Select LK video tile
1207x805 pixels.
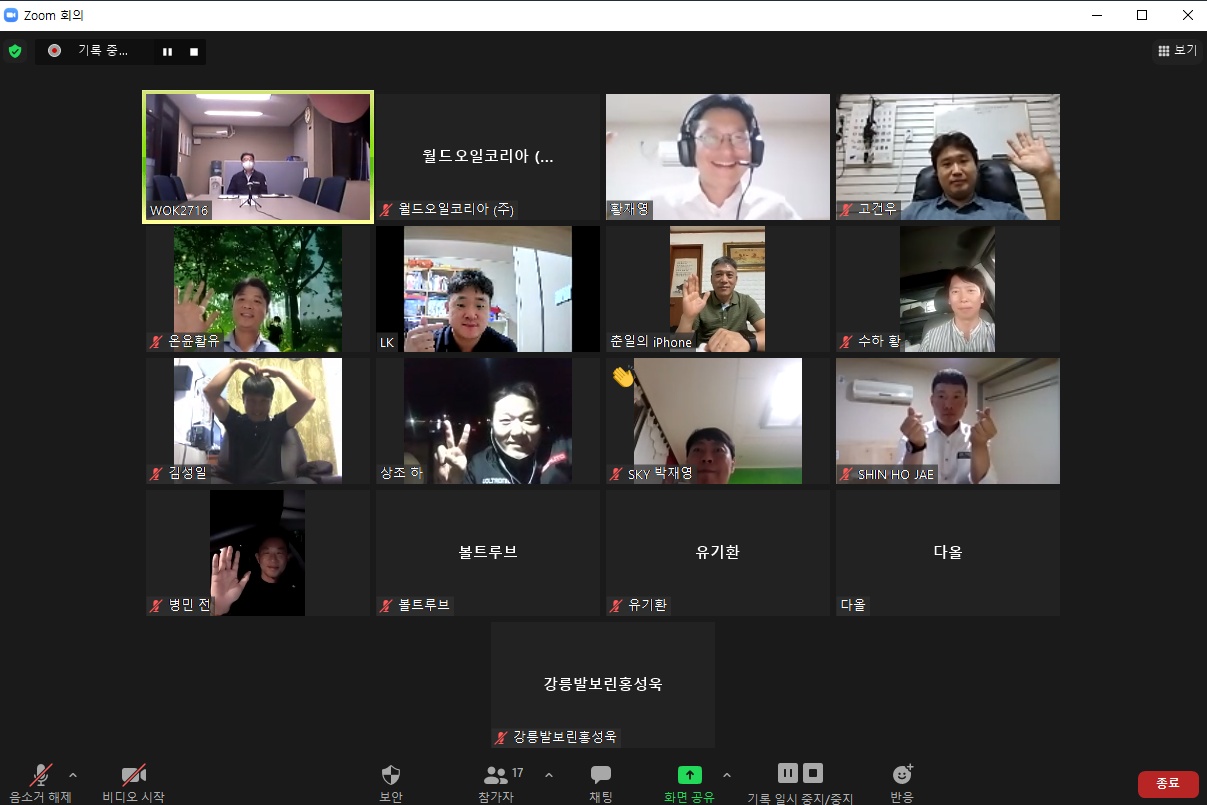pyautogui.click(x=488, y=289)
